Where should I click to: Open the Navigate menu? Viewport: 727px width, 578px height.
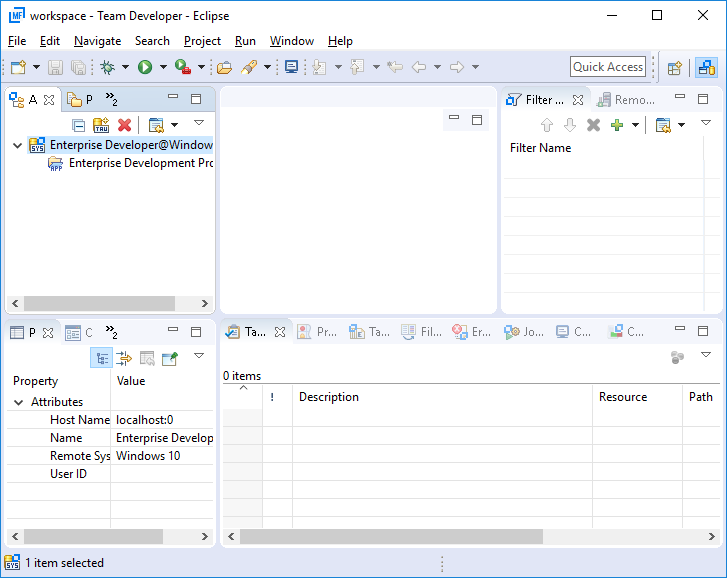[97, 41]
